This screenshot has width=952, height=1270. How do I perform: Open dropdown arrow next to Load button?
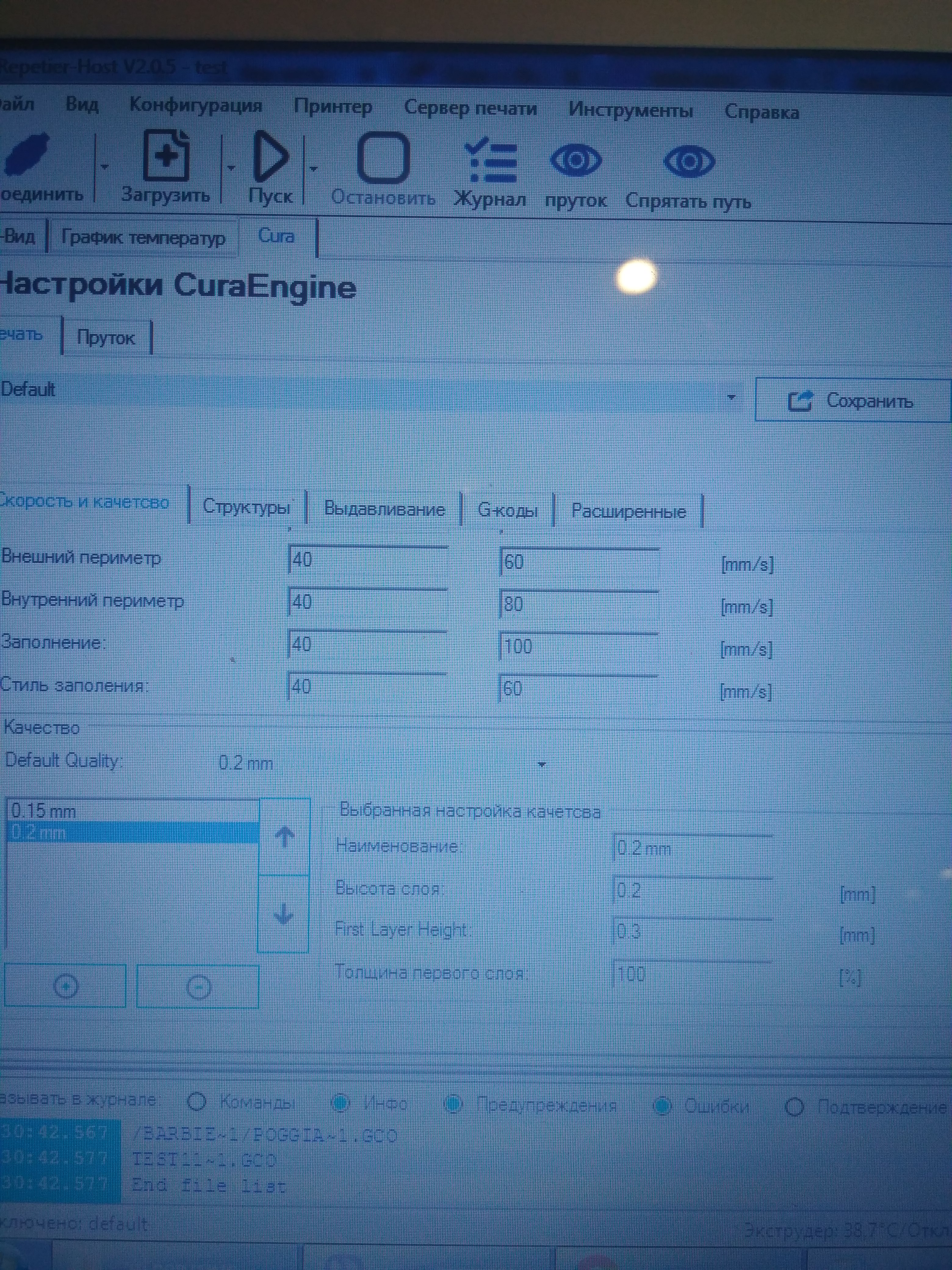[231, 168]
